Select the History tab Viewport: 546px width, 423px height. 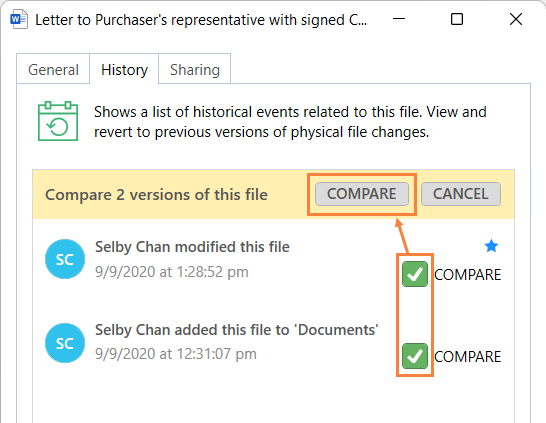124,69
